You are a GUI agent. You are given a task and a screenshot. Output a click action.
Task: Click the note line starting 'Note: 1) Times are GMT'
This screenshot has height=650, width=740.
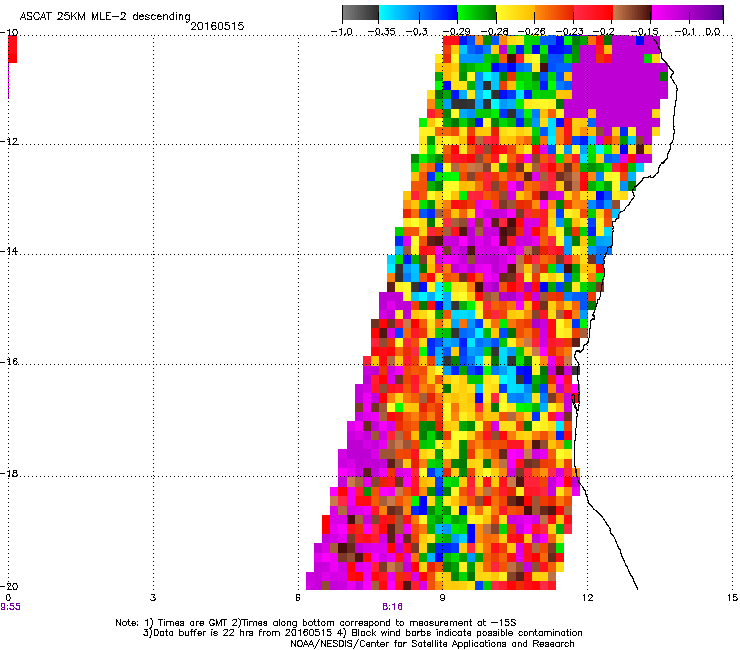click(x=316, y=623)
